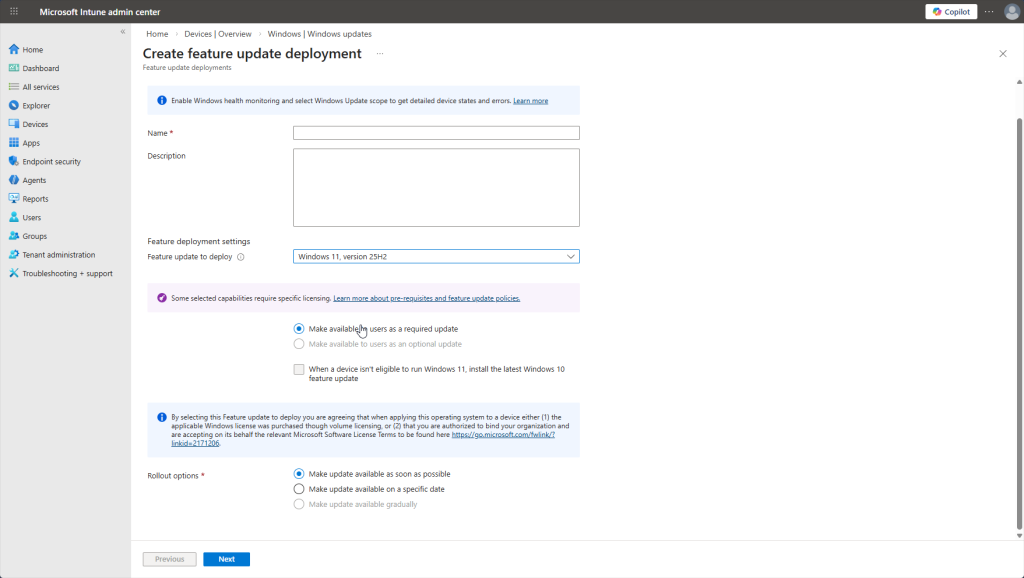Collapse the left navigation pane

(x=123, y=32)
